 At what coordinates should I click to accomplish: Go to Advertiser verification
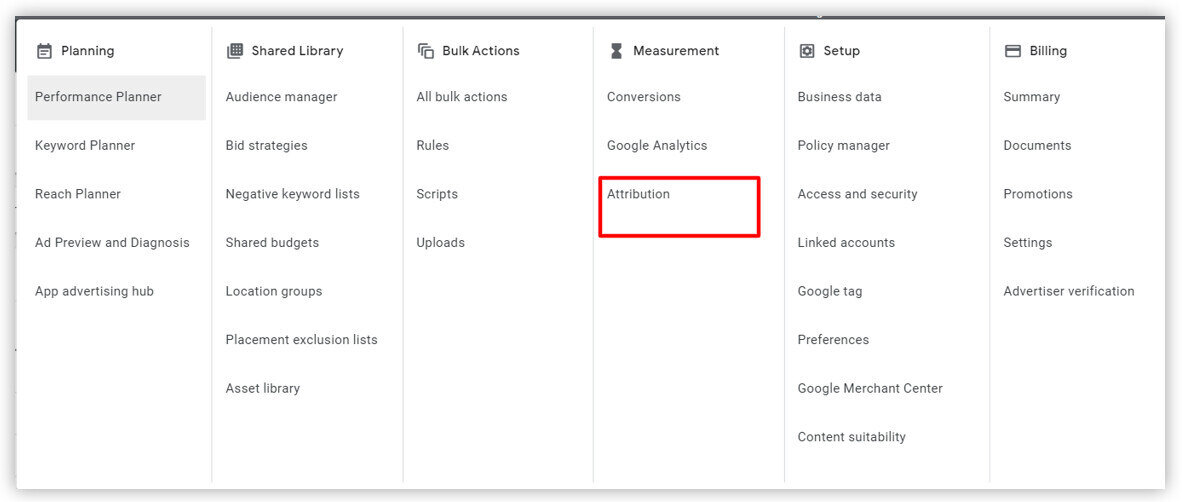tap(1069, 291)
